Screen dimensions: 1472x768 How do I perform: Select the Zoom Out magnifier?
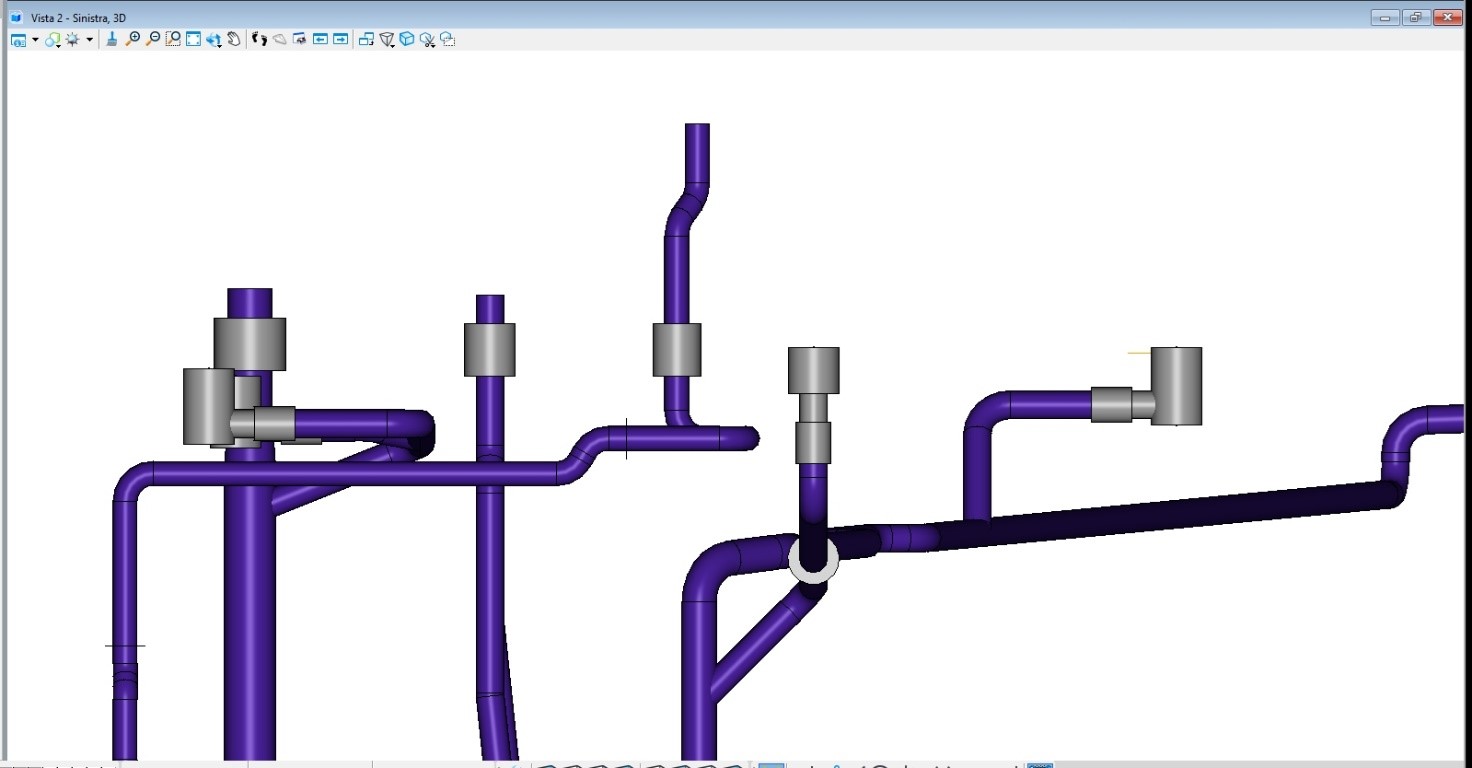pos(153,40)
